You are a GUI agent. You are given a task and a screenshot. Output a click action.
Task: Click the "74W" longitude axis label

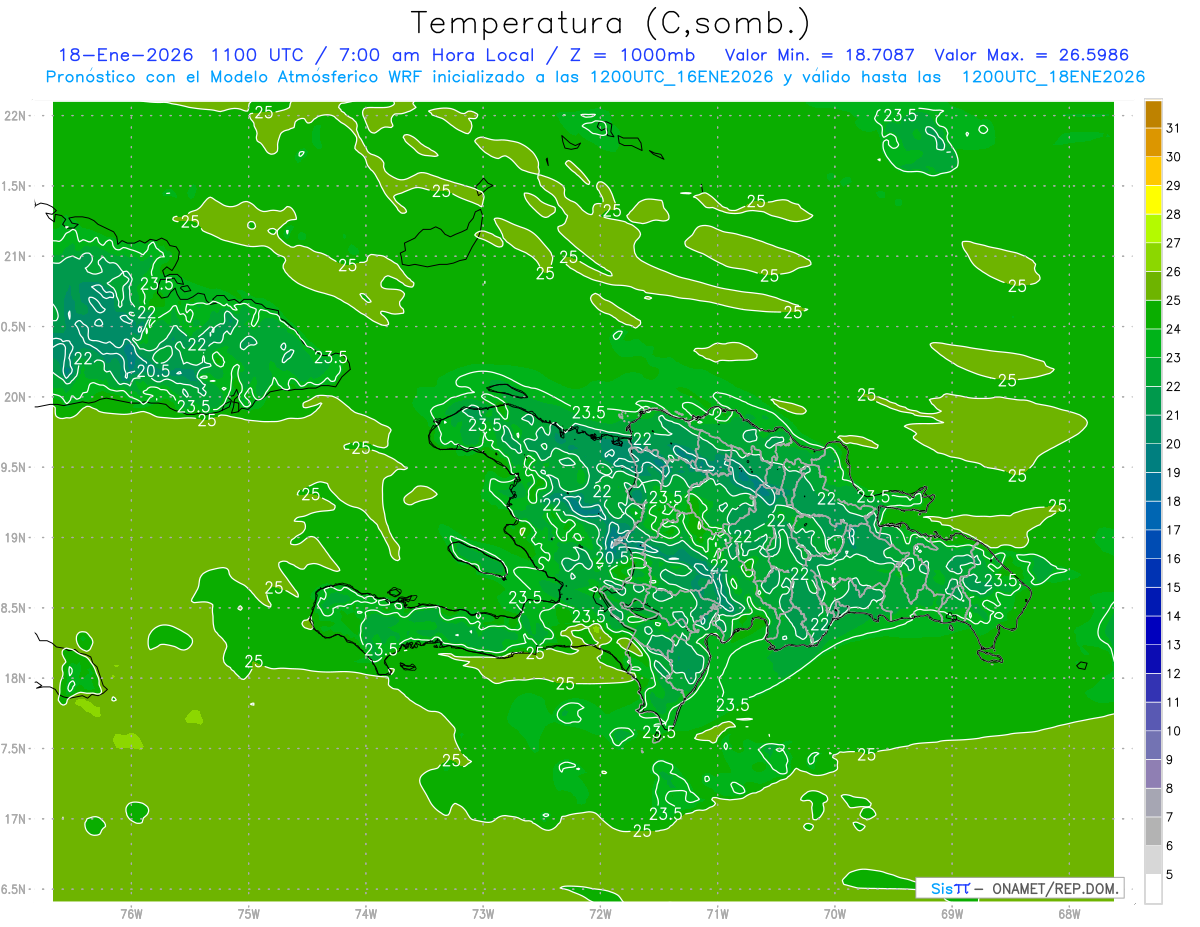(366, 912)
